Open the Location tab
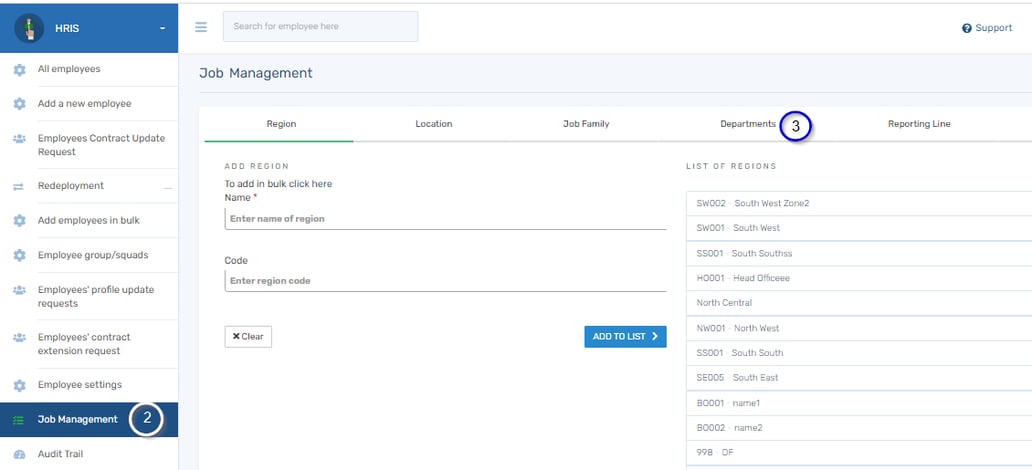 point(434,124)
